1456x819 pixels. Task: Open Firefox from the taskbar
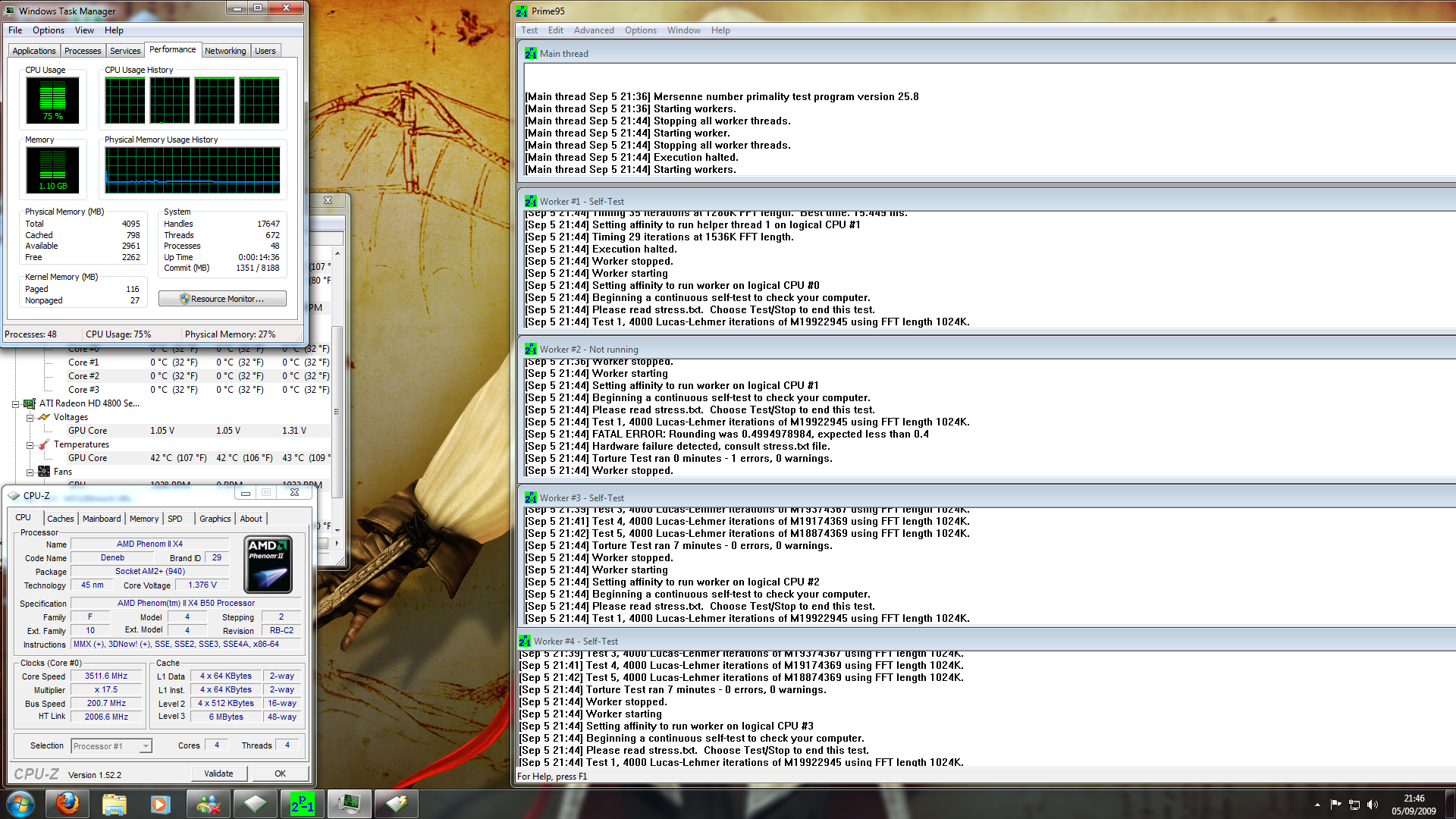coord(67,803)
